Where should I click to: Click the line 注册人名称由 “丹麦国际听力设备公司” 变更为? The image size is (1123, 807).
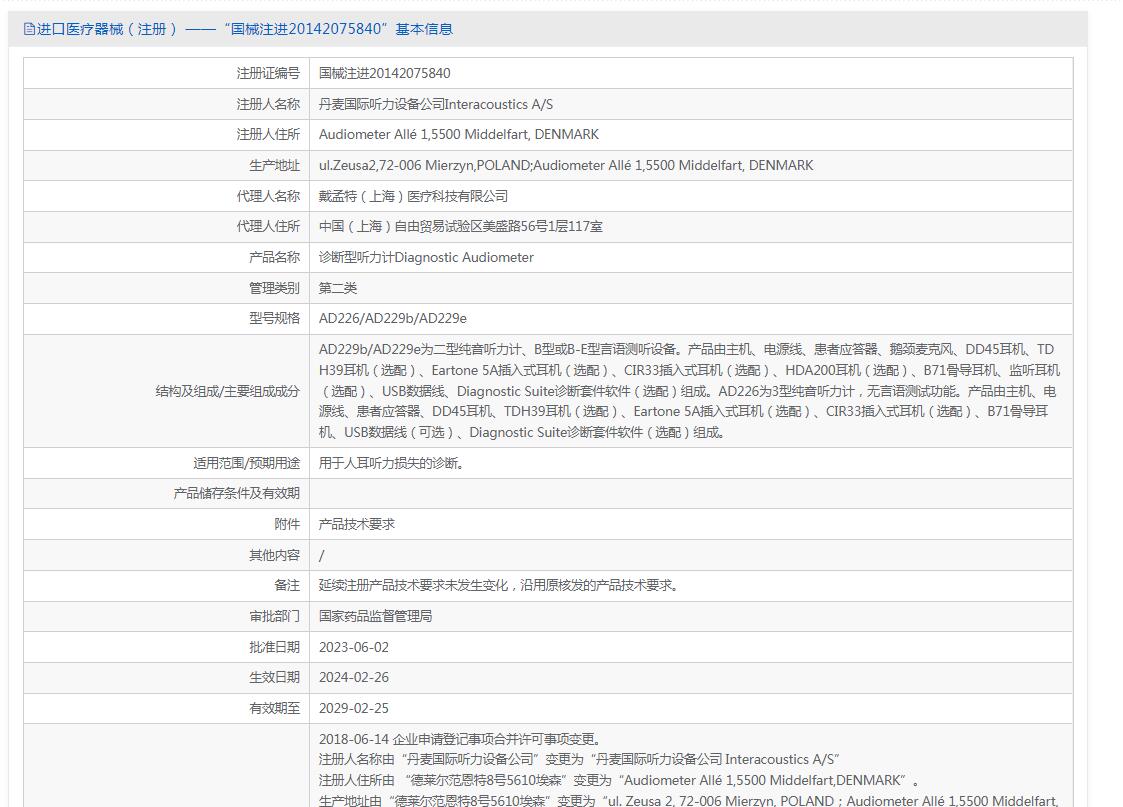[579, 760]
